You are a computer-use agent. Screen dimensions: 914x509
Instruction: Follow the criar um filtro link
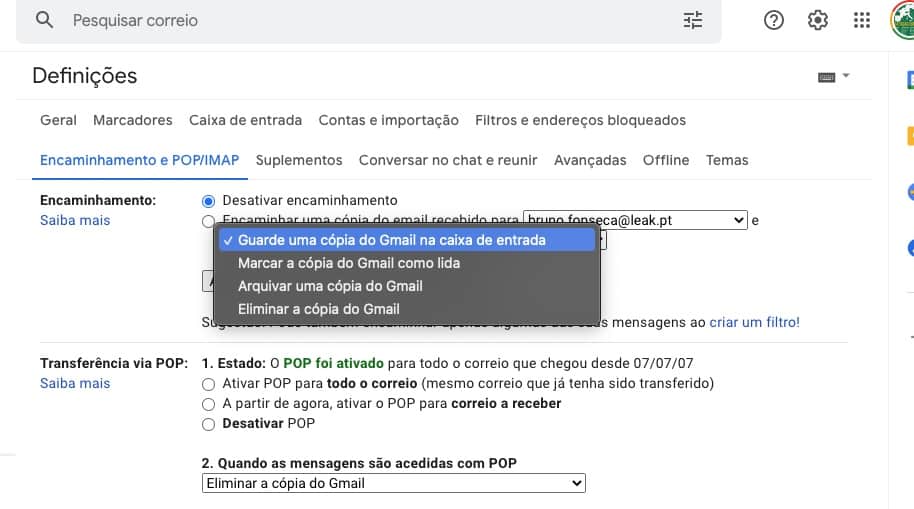coord(754,322)
